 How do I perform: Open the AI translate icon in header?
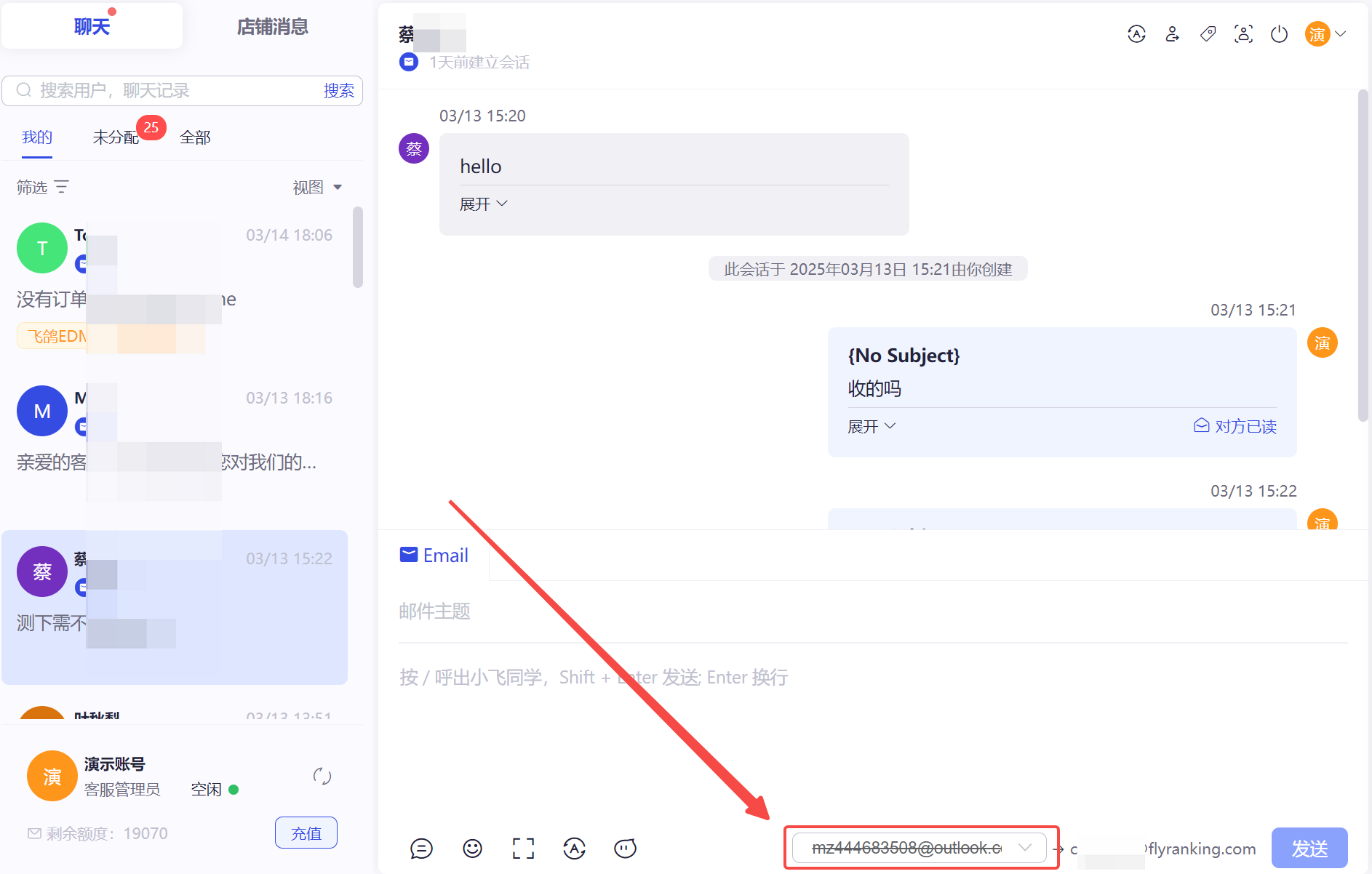[1136, 34]
